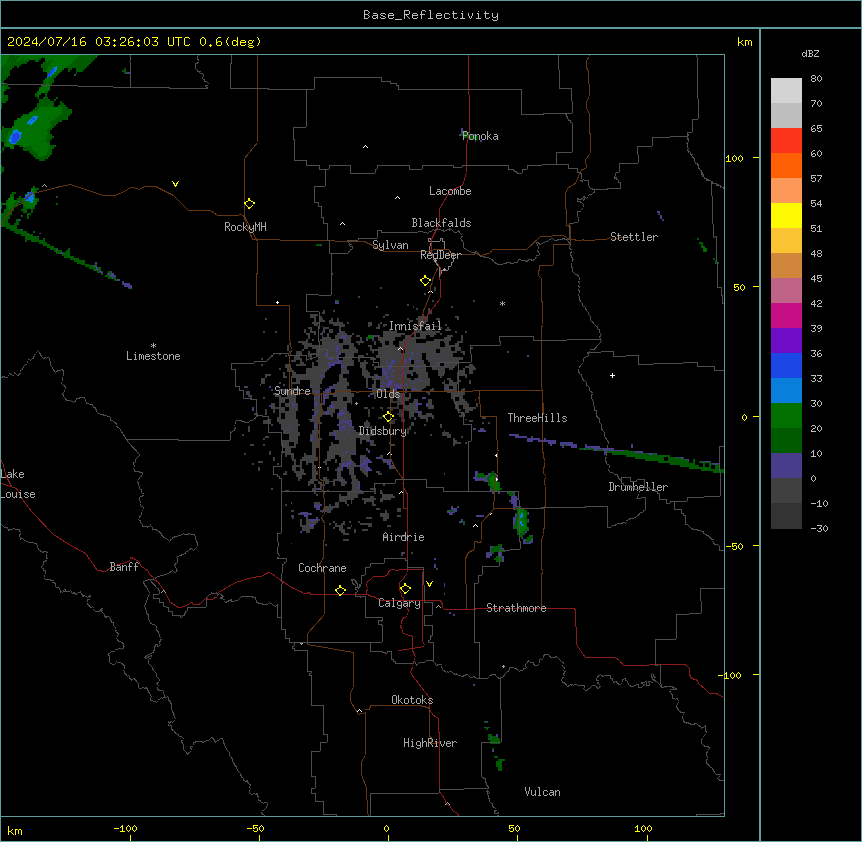The width and height of the screenshot is (862, 842).
Task: Select the Drumheller label
Action: coord(638,487)
